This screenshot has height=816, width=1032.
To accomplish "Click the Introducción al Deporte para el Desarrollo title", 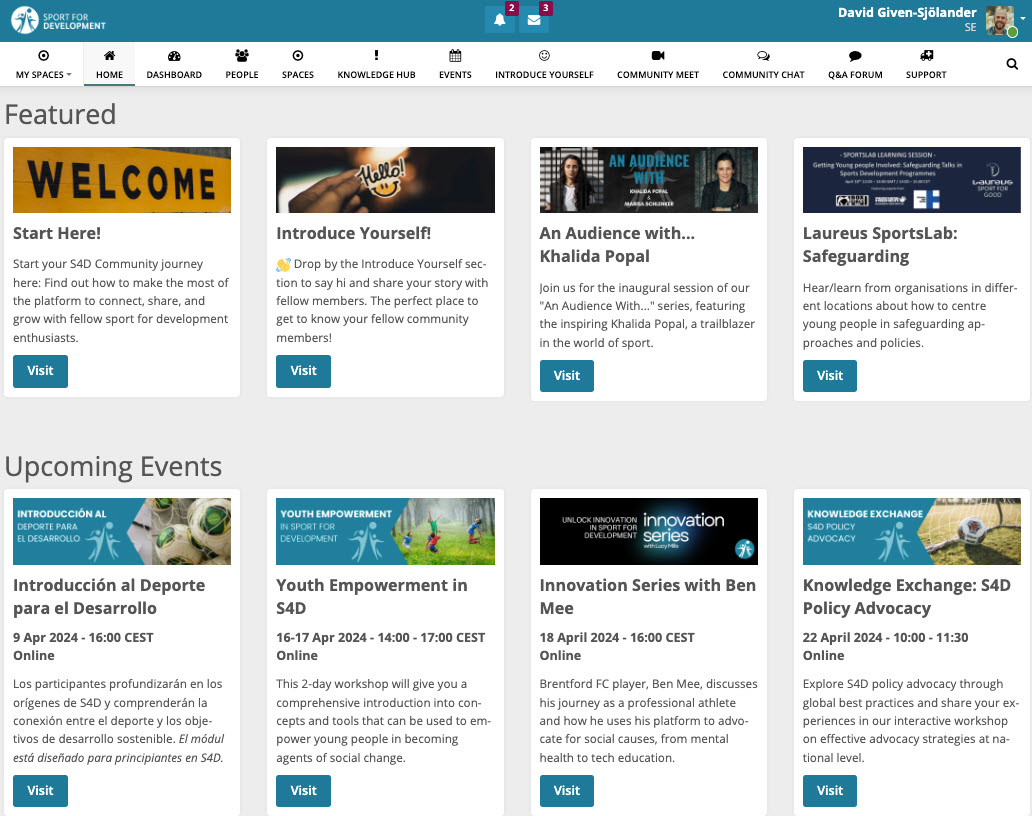I will coord(109,596).
